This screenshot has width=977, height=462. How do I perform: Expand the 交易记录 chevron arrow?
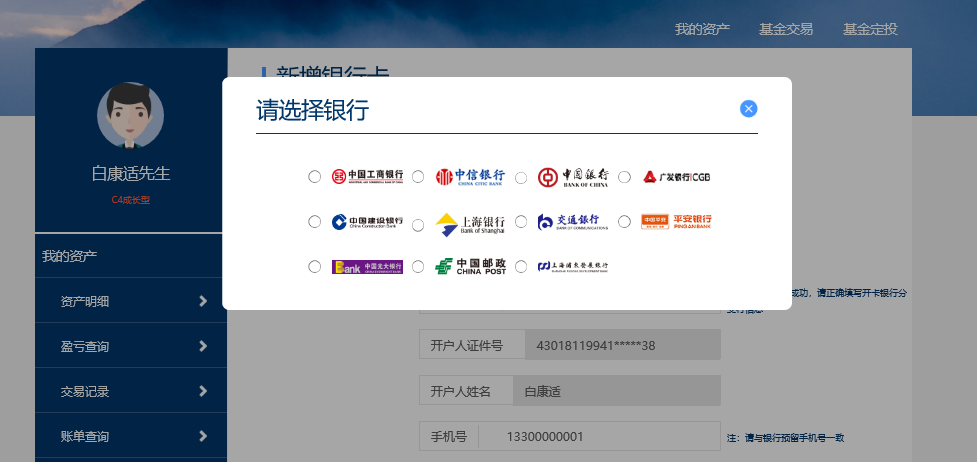(x=203, y=391)
